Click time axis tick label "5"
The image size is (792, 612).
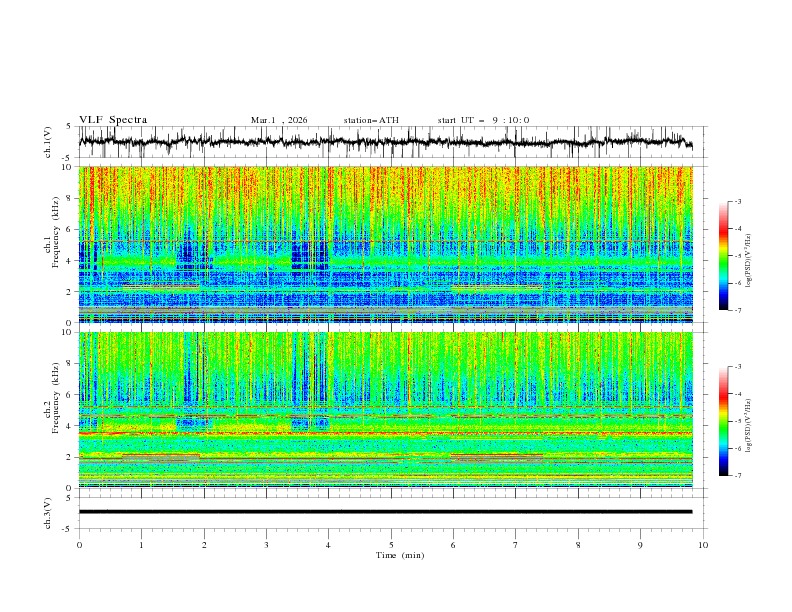(x=391, y=545)
